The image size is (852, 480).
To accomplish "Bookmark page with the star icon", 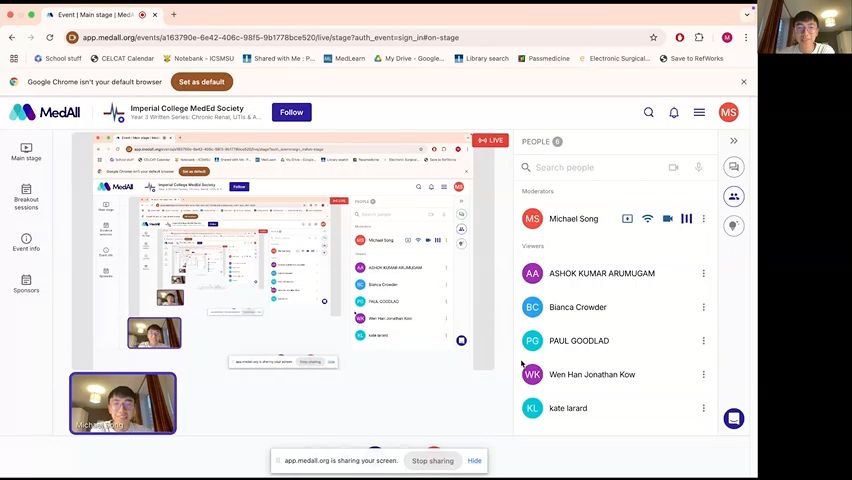I will (x=653, y=38).
